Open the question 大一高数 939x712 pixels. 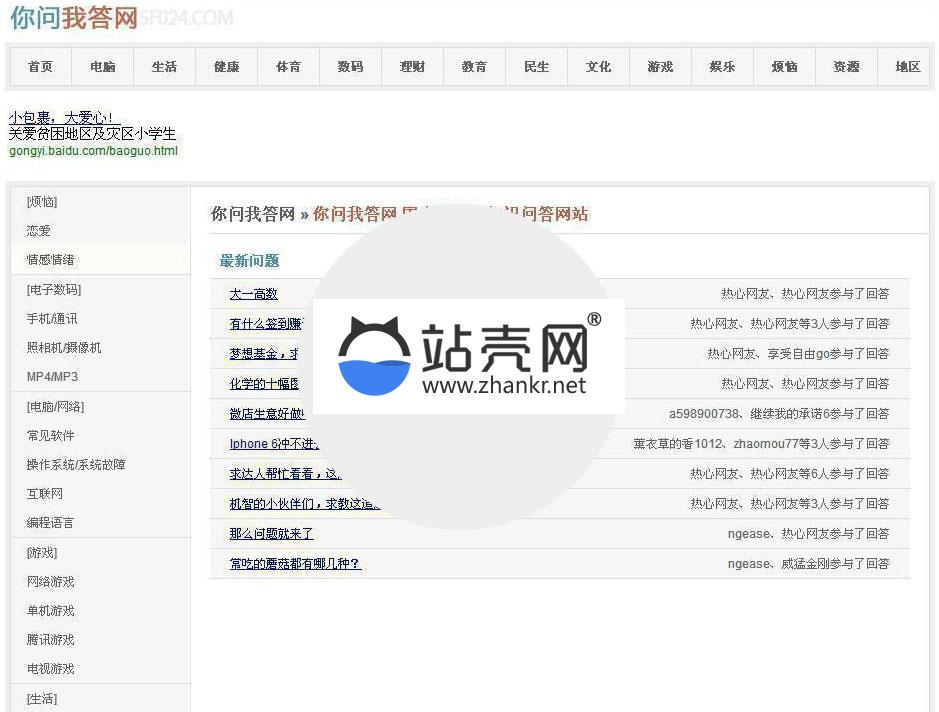[x=253, y=294]
